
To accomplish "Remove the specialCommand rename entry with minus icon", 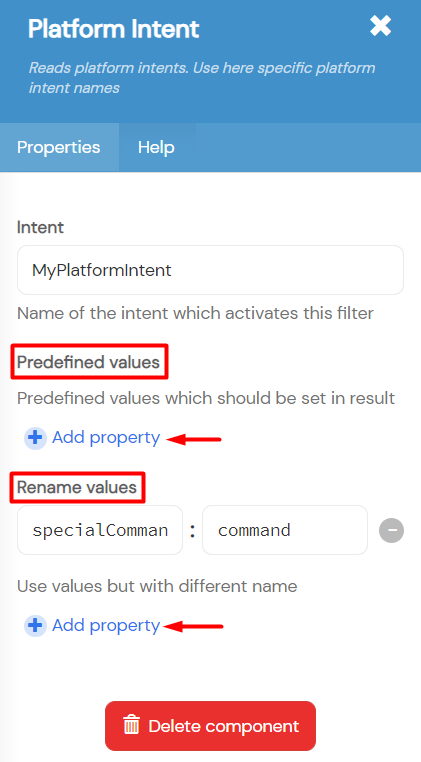I will click(391, 530).
